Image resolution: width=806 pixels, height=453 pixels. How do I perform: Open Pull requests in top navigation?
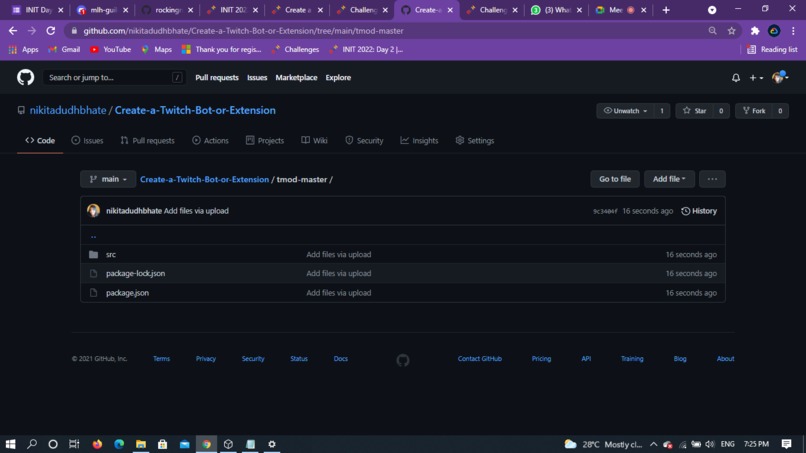[217, 78]
